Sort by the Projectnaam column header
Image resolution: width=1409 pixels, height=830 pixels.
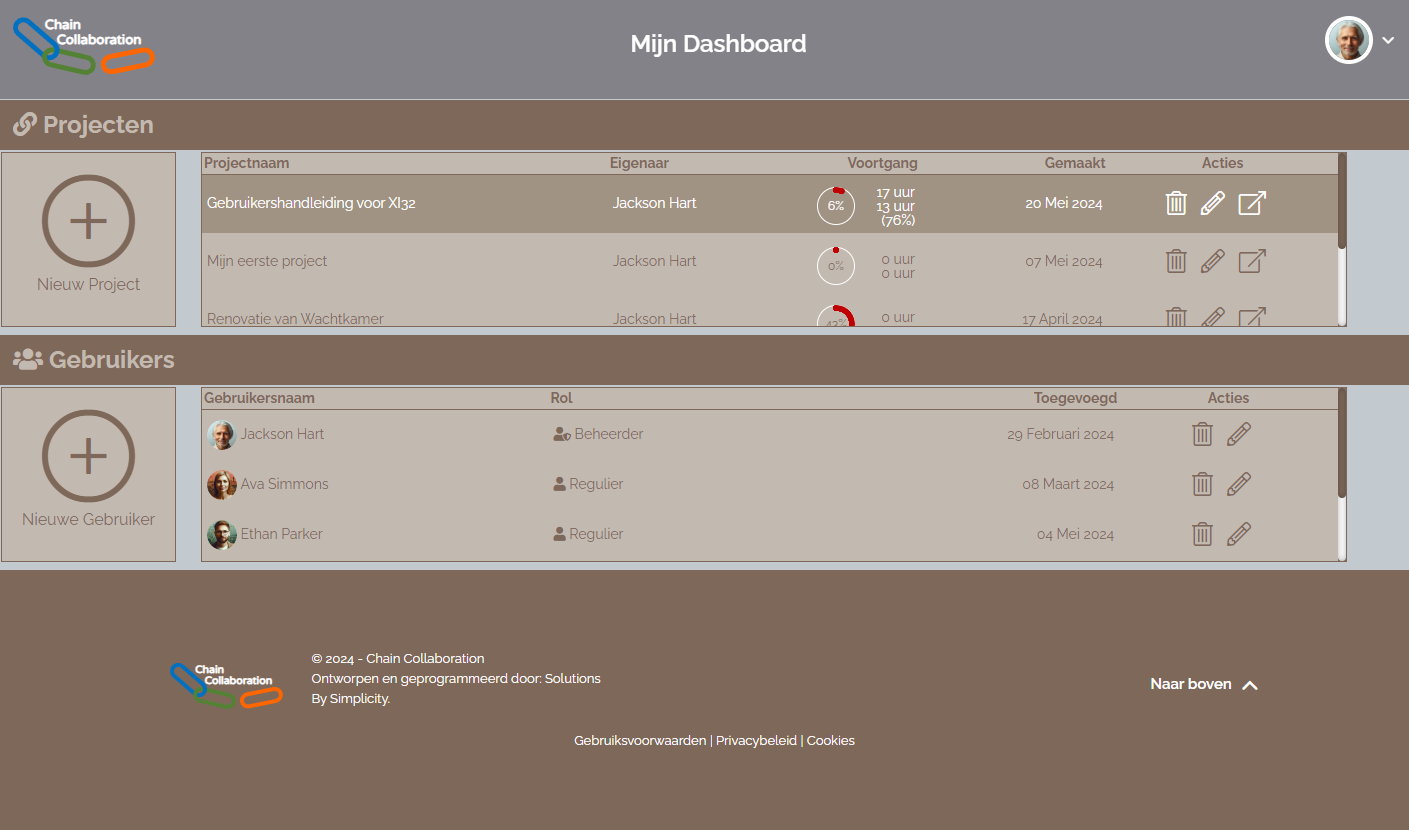247,163
